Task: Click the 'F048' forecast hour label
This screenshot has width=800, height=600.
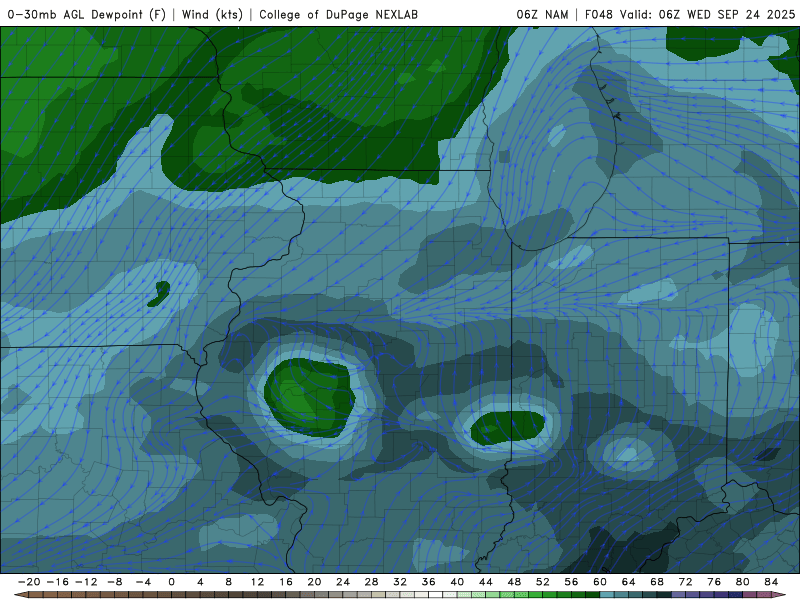Action: coord(598,14)
